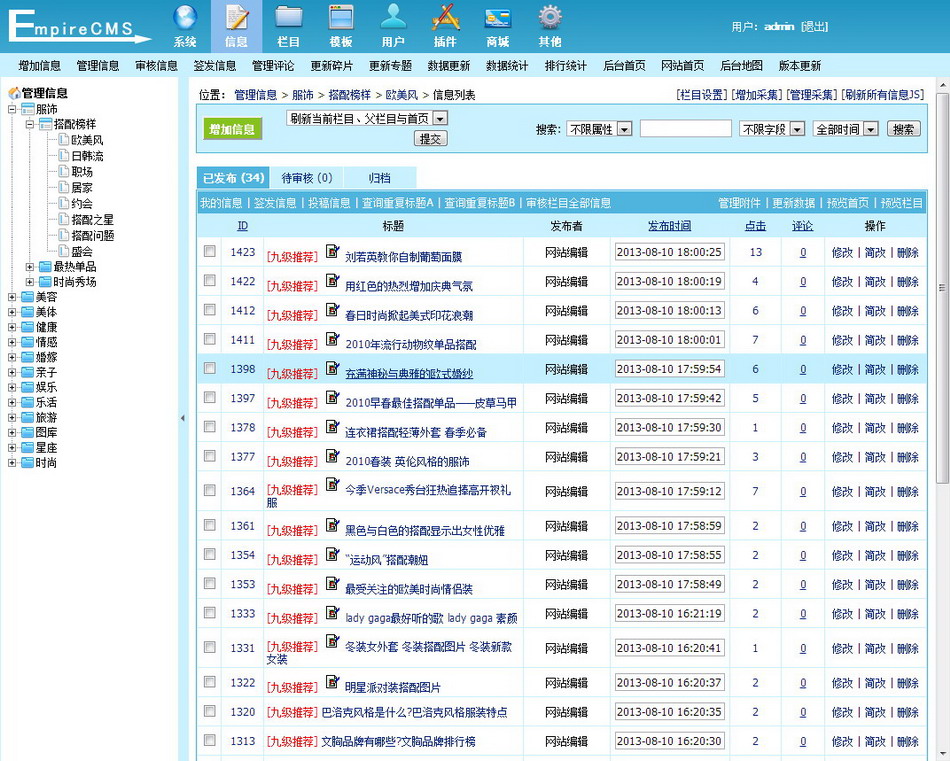Select the 栏目 folder icon in header
Viewport: 950px width, 761px height.
point(289,19)
